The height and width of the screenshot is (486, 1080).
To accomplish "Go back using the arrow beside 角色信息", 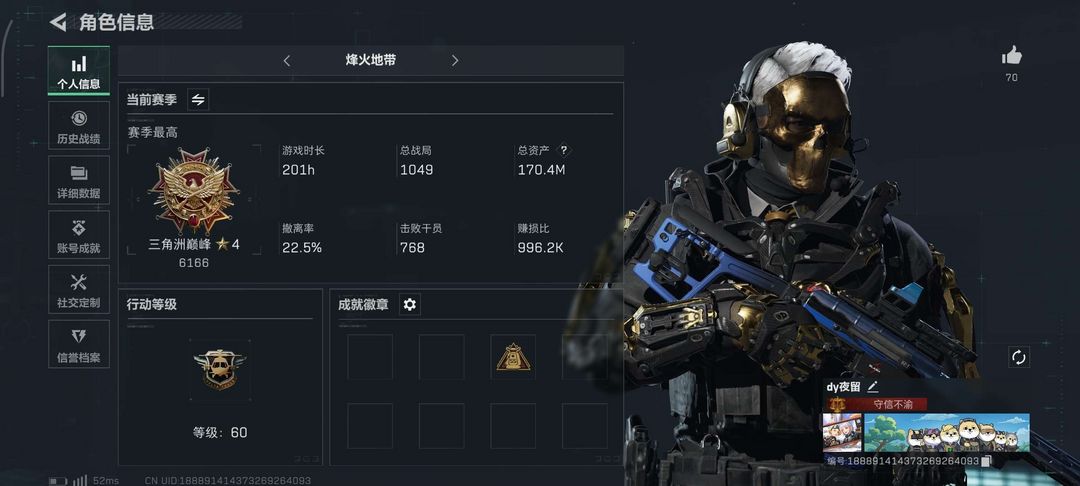I will [x=59, y=22].
